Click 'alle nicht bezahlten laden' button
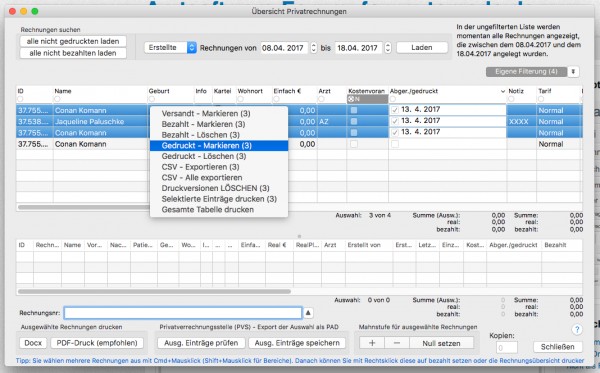 point(73,53)
